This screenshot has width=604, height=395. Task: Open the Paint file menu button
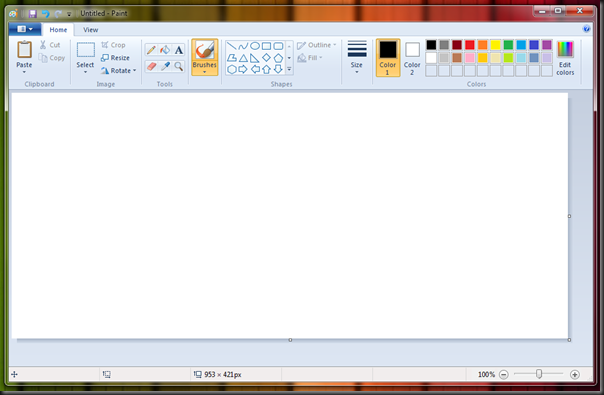25,29
